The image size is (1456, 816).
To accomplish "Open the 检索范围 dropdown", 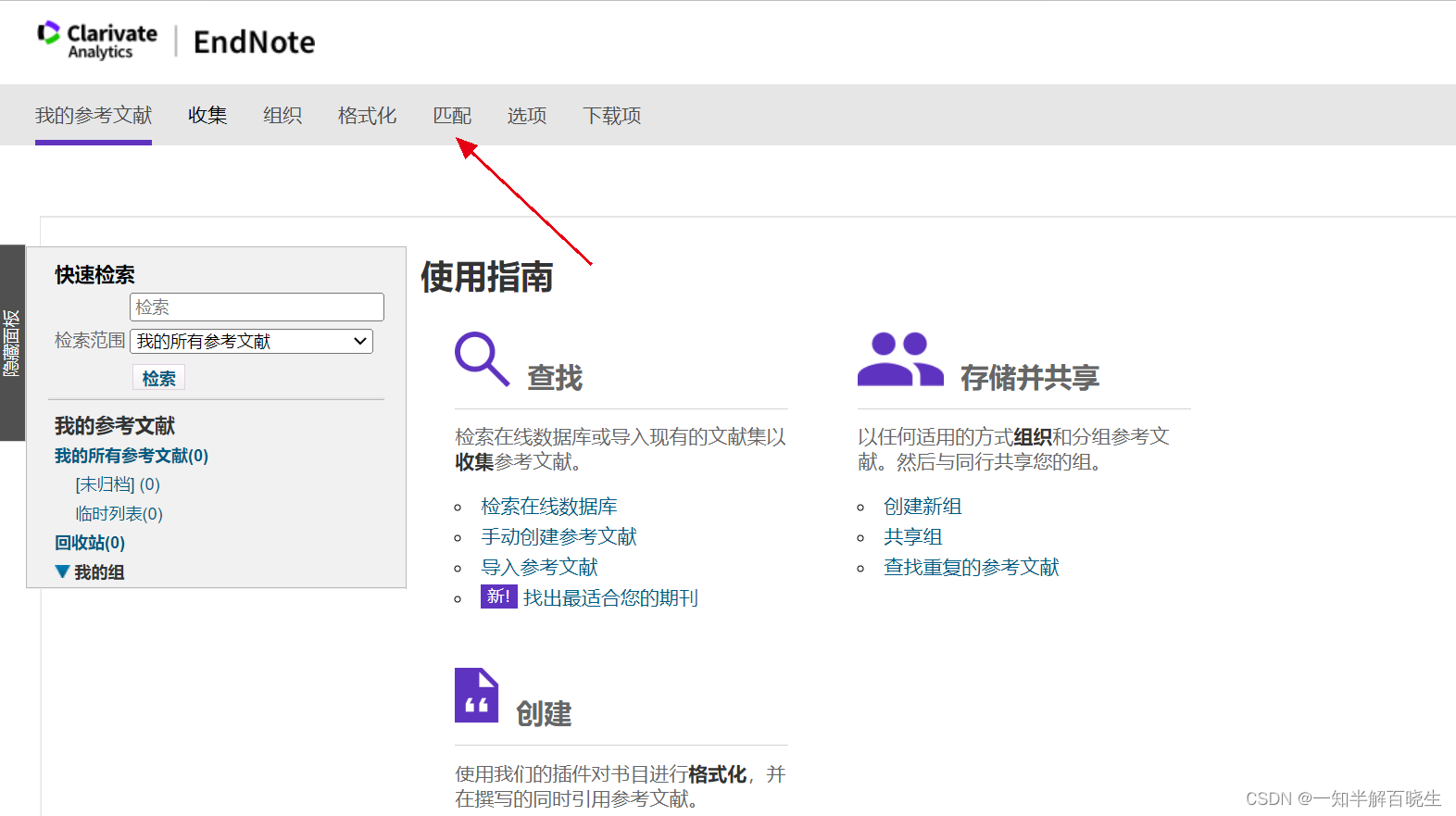I will point(251,341).
